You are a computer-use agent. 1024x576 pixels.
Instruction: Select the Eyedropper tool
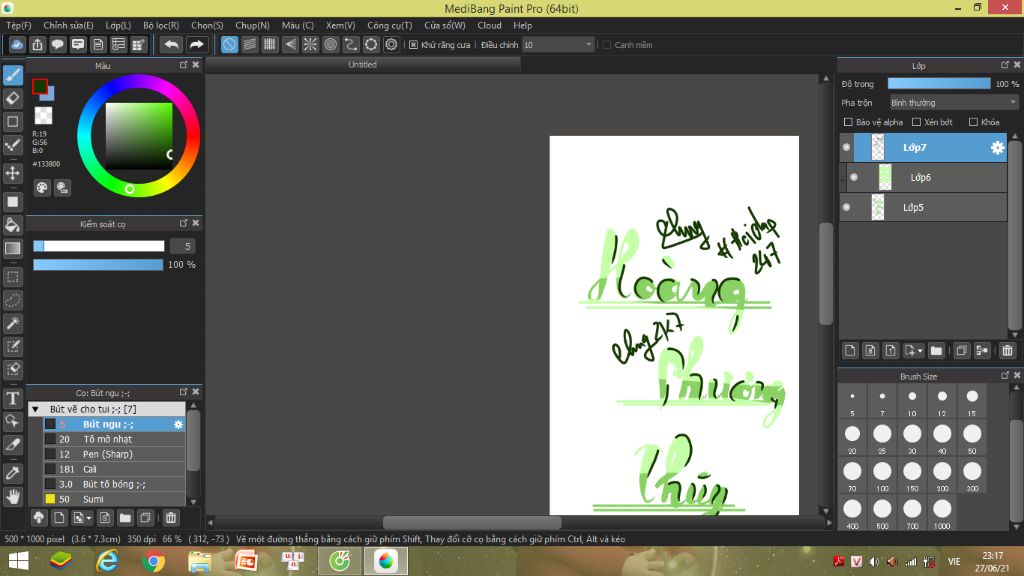coord(13,473)
